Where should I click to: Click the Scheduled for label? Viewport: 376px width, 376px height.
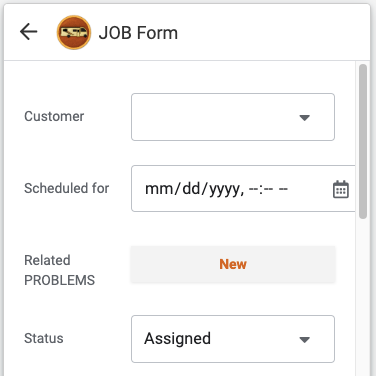tap(66, 188)
